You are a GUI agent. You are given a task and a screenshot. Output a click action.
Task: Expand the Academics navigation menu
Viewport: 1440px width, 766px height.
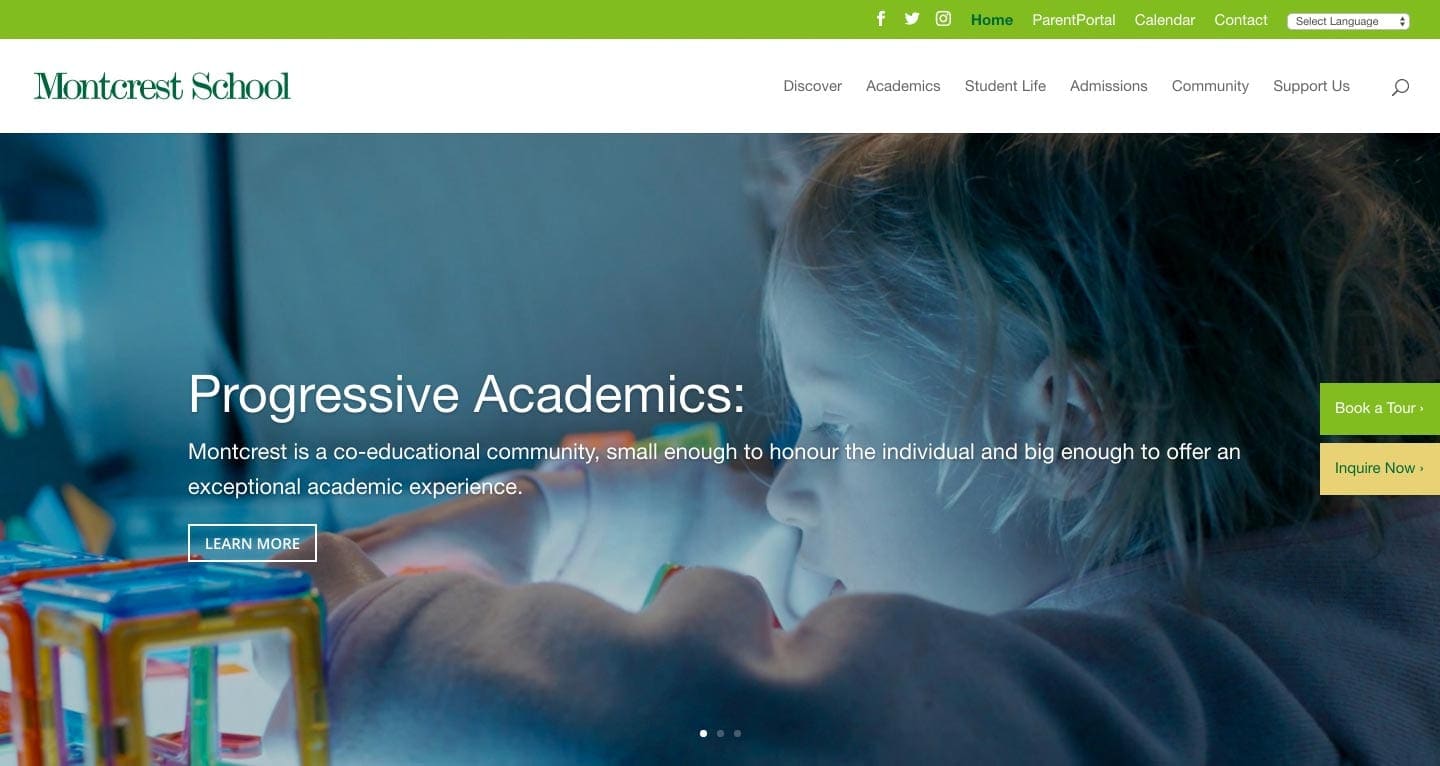[x=903, y=86]
